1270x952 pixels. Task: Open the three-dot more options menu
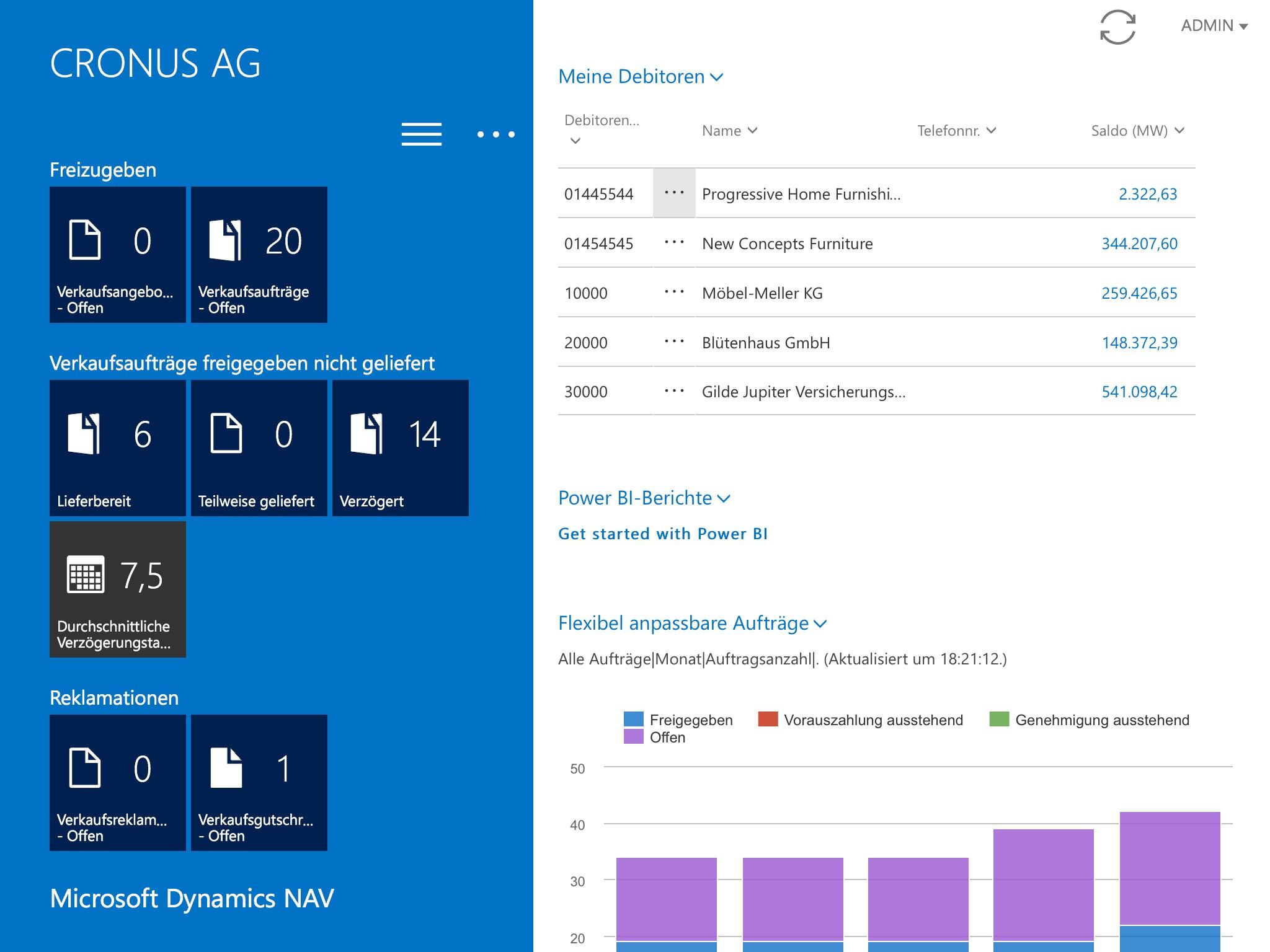495,134
